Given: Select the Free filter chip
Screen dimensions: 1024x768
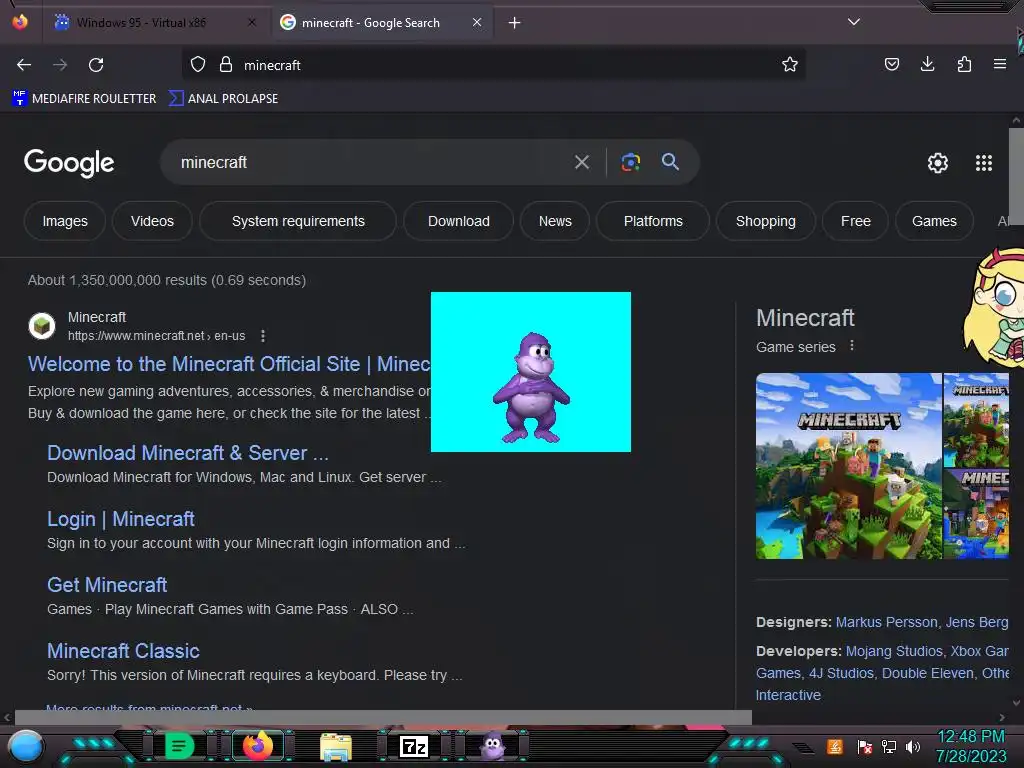Looking at the screenshot, I should coord(856,221).
